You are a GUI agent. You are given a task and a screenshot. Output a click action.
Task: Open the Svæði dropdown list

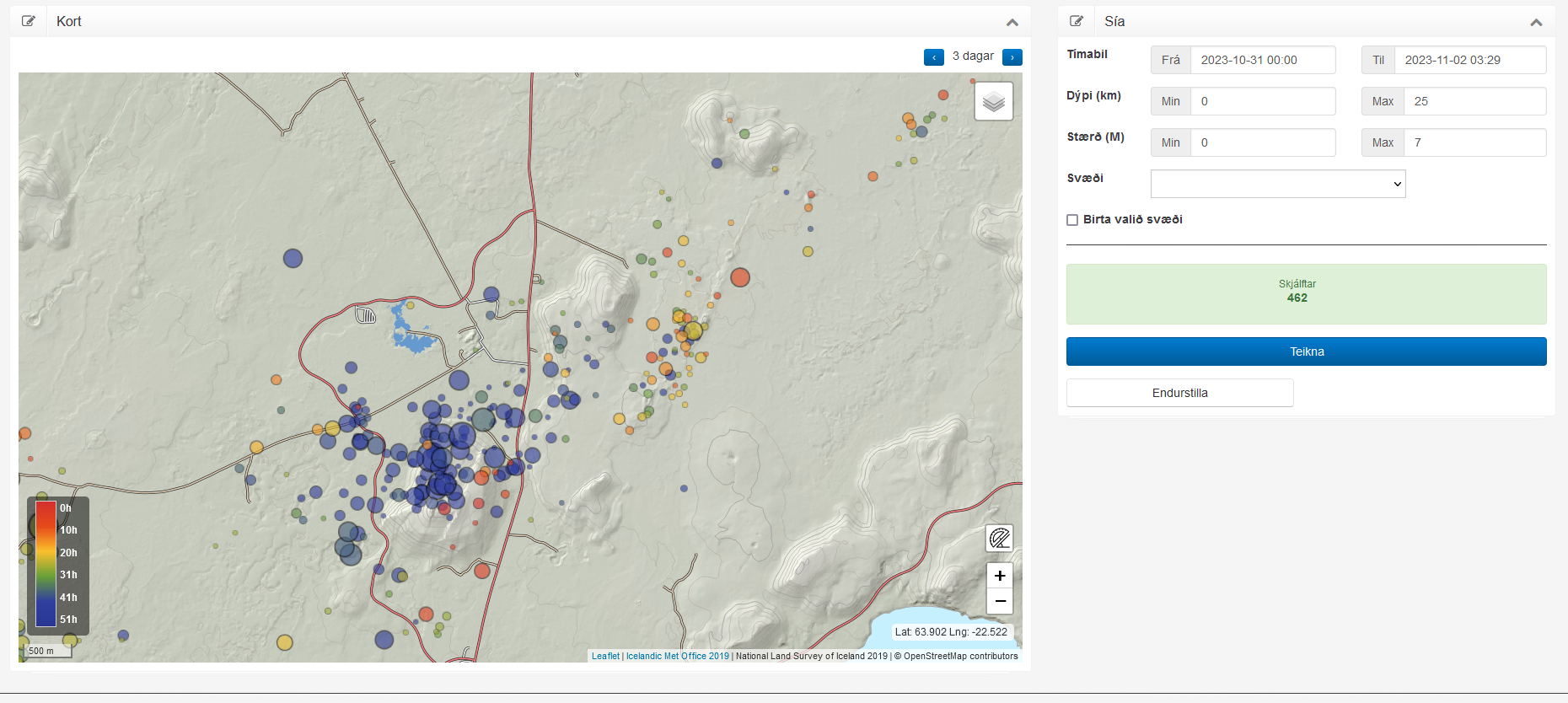coord(1277,184)
